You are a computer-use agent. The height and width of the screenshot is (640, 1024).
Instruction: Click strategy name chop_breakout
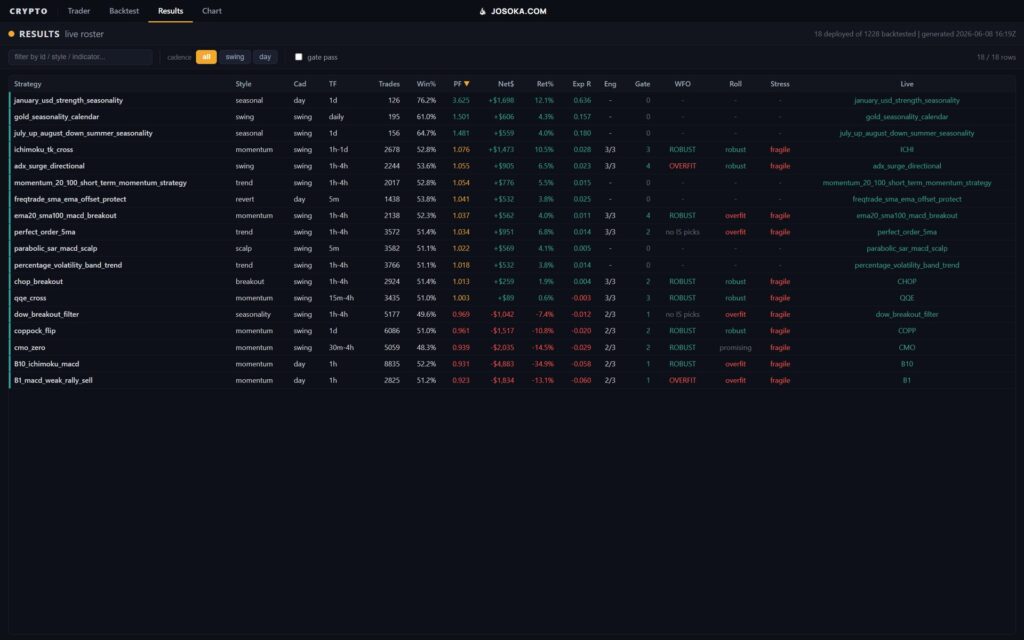tap(39, 281)
